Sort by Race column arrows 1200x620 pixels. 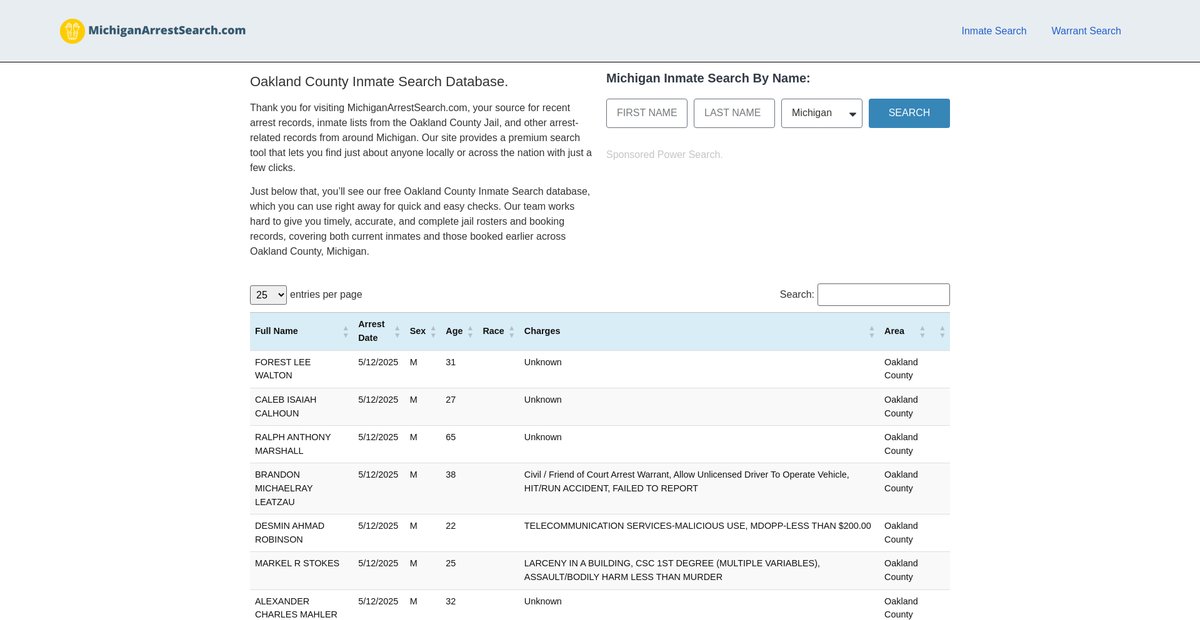[x=512, y=331]
